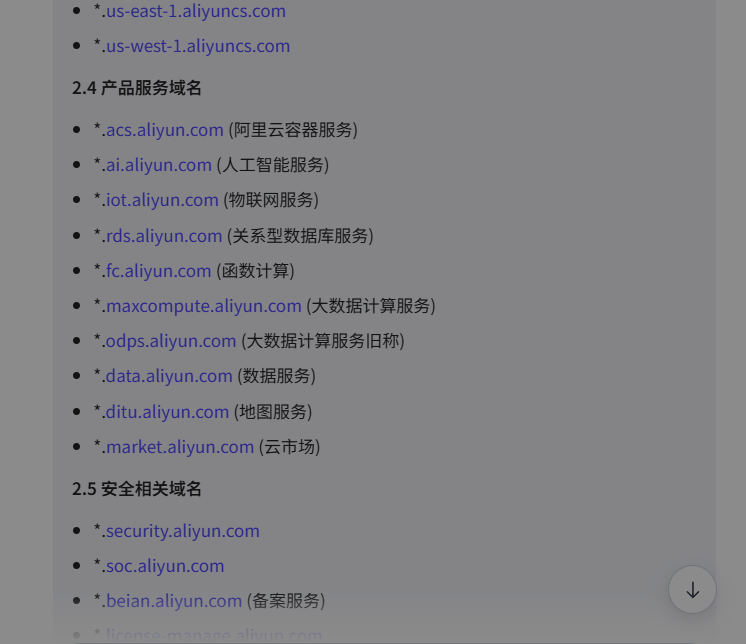This screenshot has height=644, width=746.
Task: Select the heading 2.5 安全相关域名
Action: tap(137, 489)
